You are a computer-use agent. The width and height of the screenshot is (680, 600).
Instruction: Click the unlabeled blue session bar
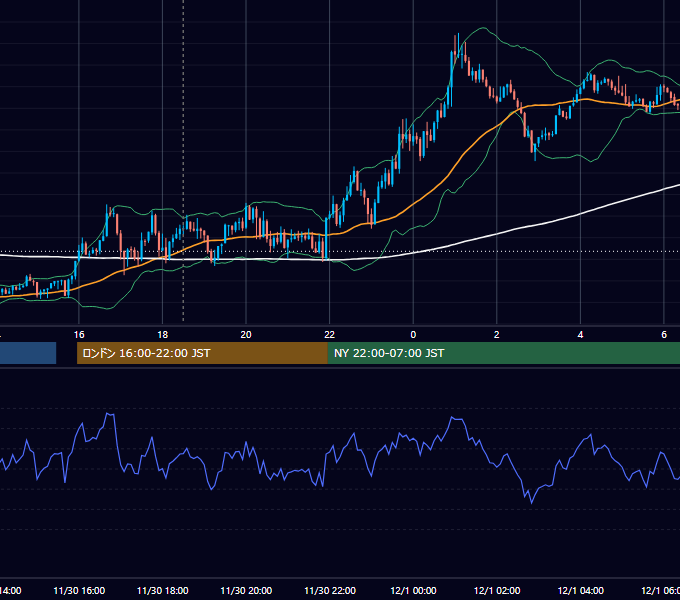pos(28,353)
